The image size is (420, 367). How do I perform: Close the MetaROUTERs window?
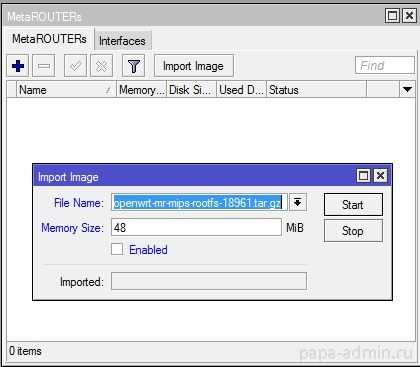tap(409, 16)
